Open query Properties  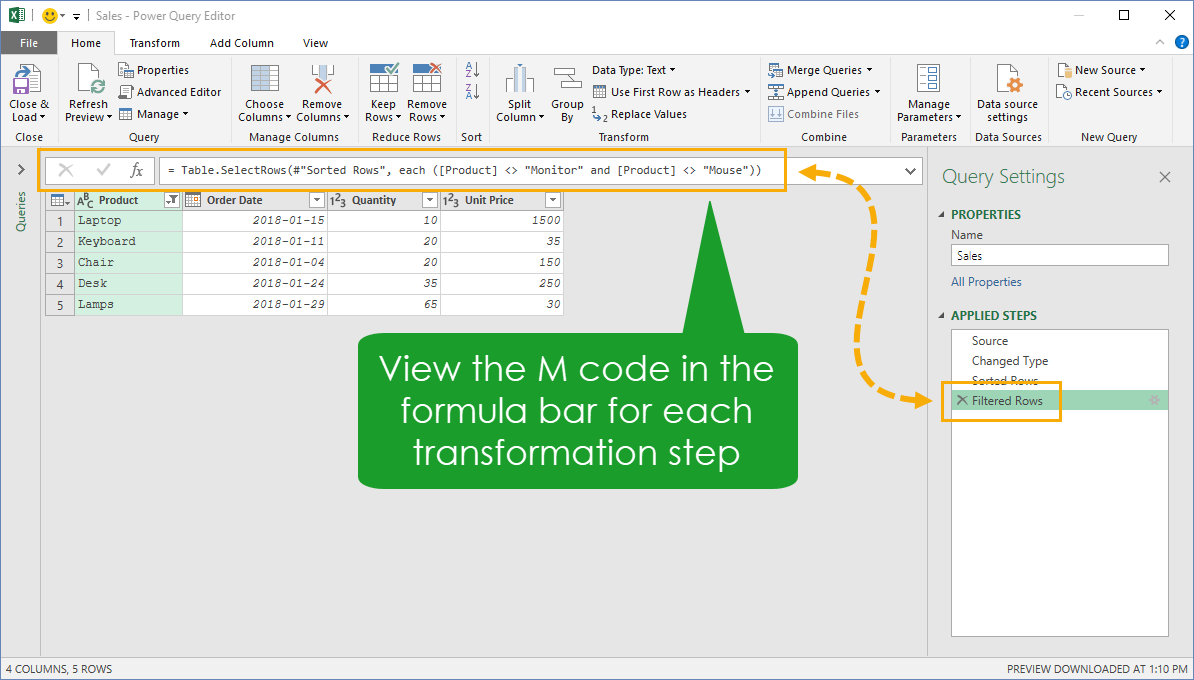tap(154, 70)
